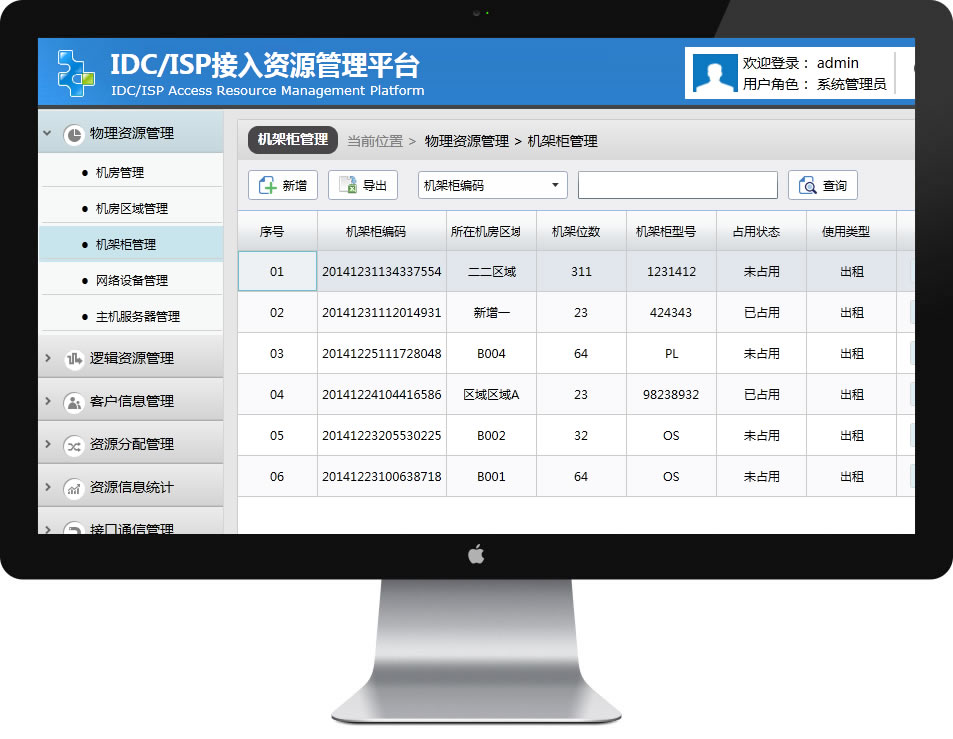Click the 逻辑资源管理 sidebar icon
The width and height of the screenshot is (953, 739).
[x=73, y=359]
